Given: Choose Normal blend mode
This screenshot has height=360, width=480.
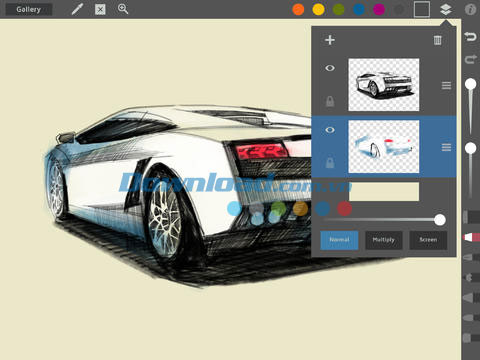Looking at the screenshot, I should (x=339, y=240).
